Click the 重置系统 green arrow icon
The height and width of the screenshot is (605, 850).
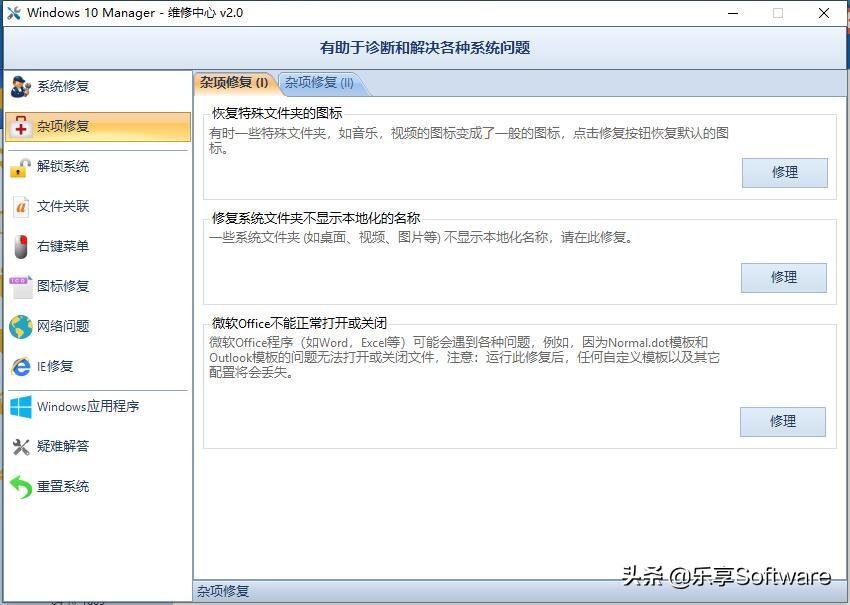click(21, 487)
